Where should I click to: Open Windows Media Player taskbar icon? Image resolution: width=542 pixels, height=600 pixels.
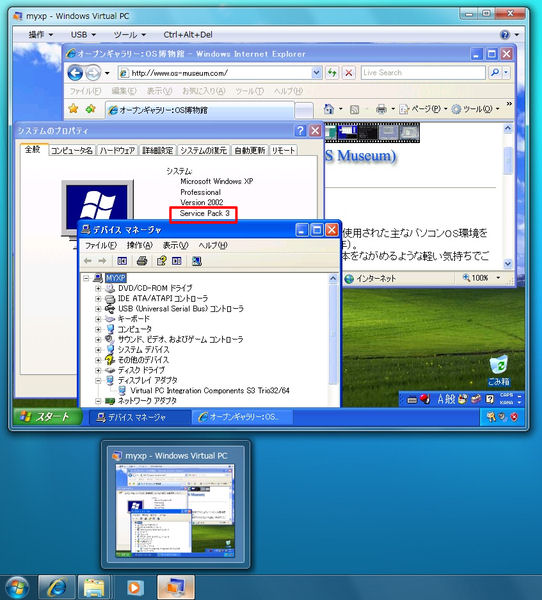point(134,587)
